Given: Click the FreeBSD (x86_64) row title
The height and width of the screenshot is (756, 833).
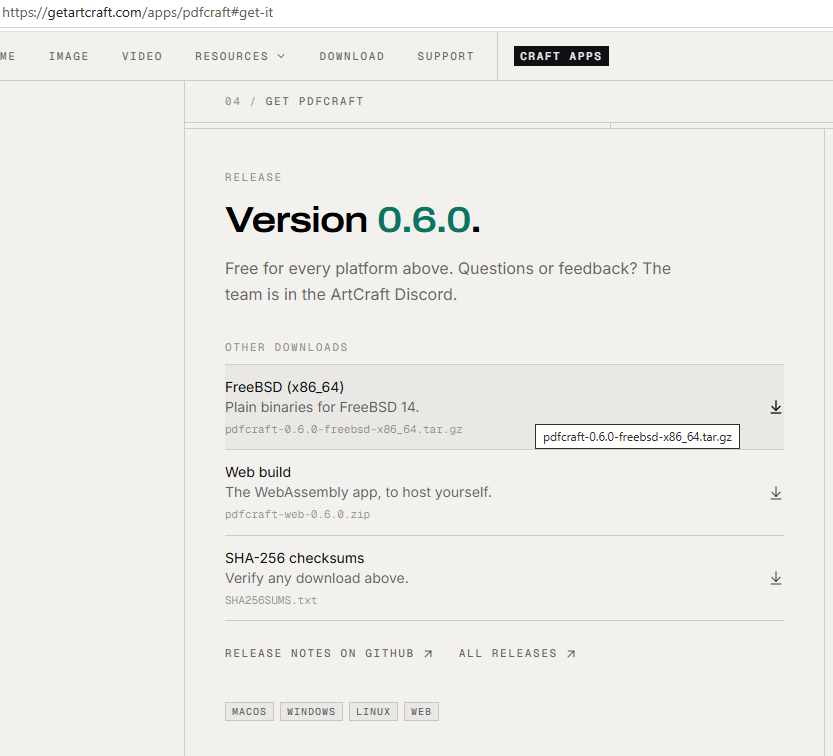Looking at the screenshot, I should pyautogui.click(x=284, y=387).
